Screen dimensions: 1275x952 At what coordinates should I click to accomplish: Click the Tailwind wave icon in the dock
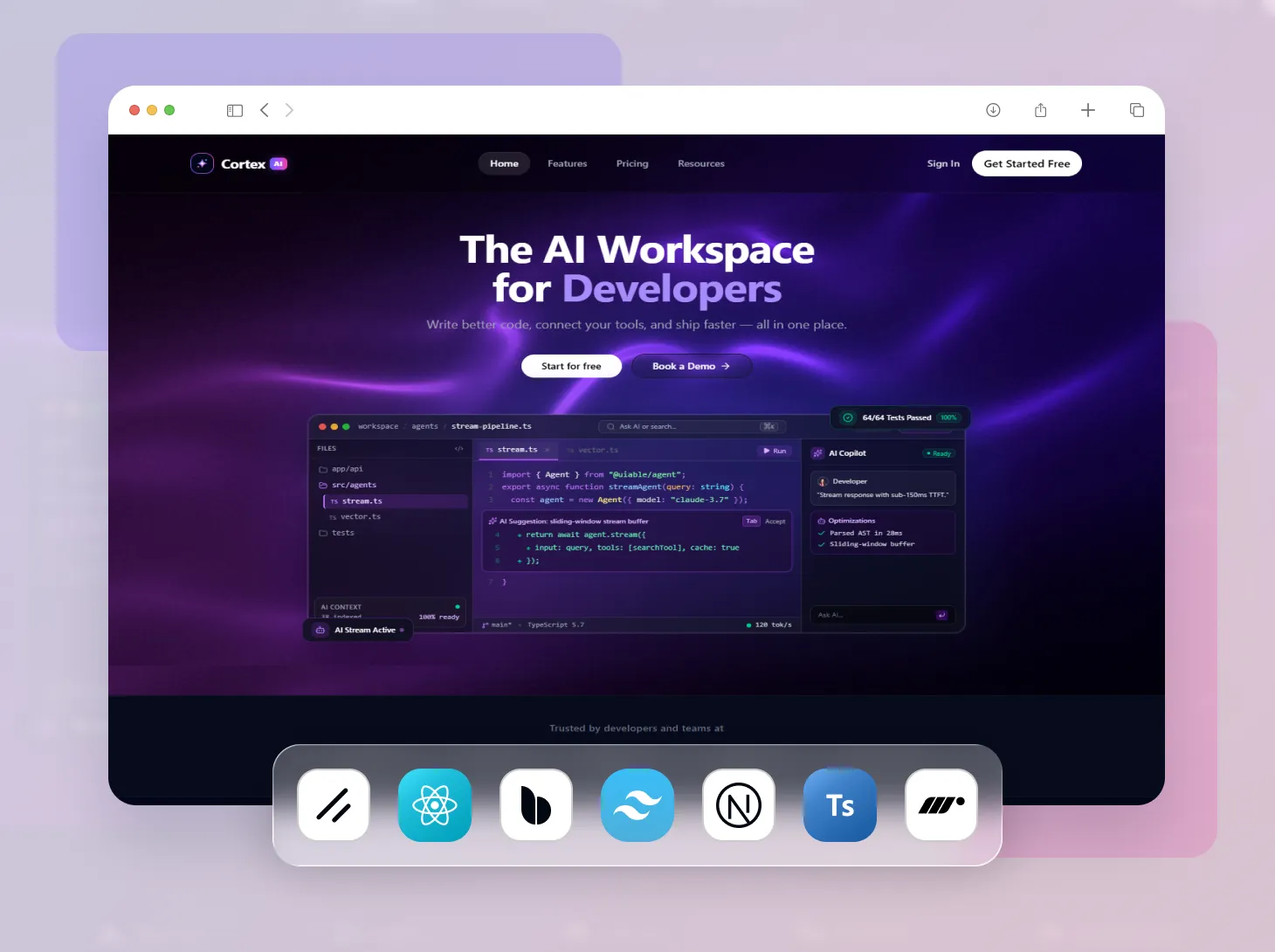637,805
